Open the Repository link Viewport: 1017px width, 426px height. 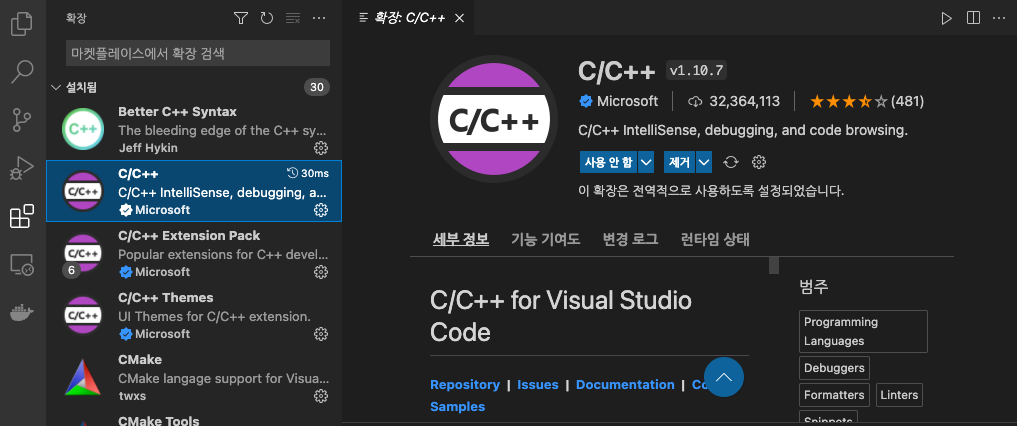(x=464, y=385)
